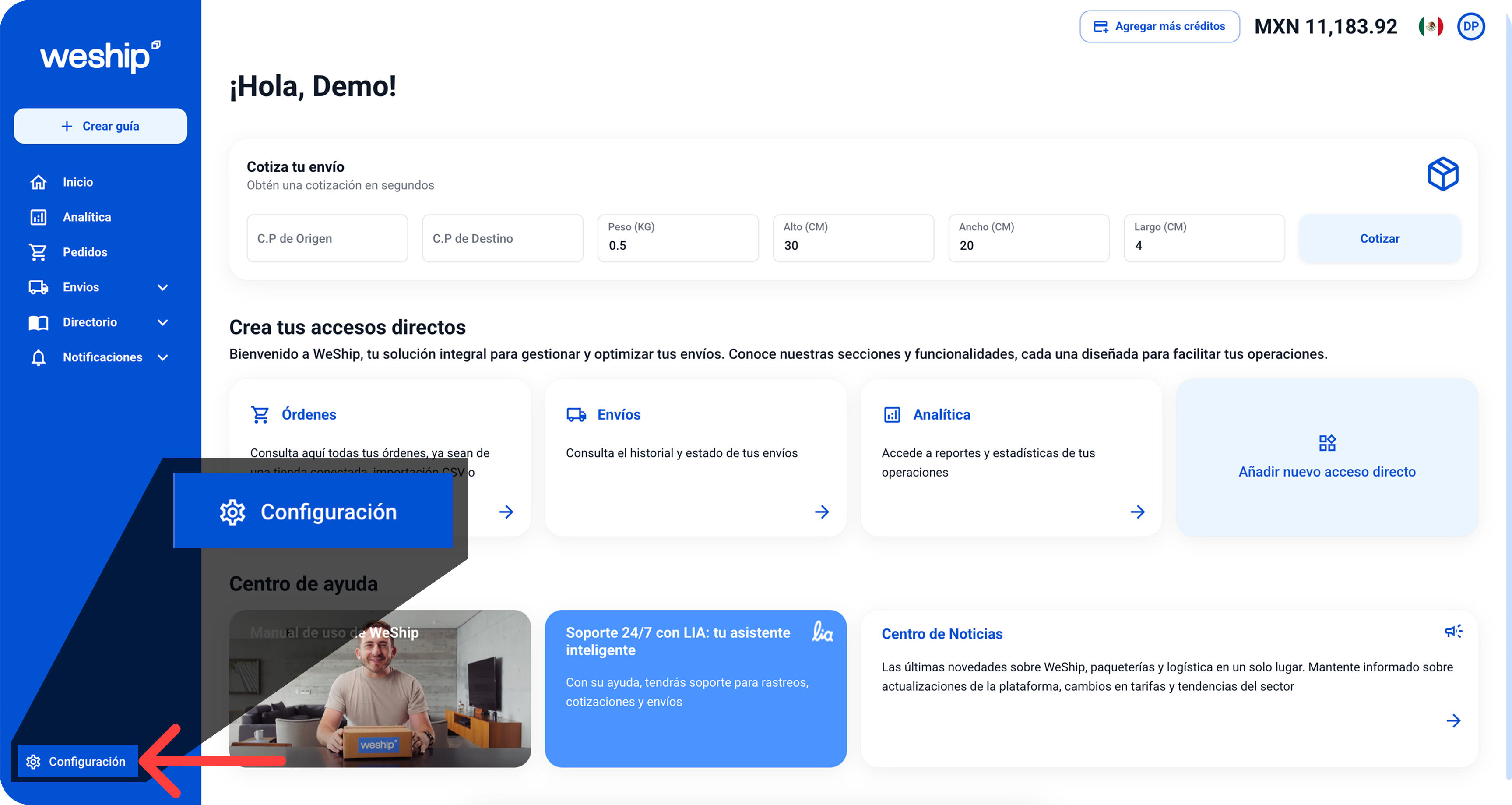1512x805 pixels.
Task: Click the arrow on the Envíos card
Action: tap(822, 512)
